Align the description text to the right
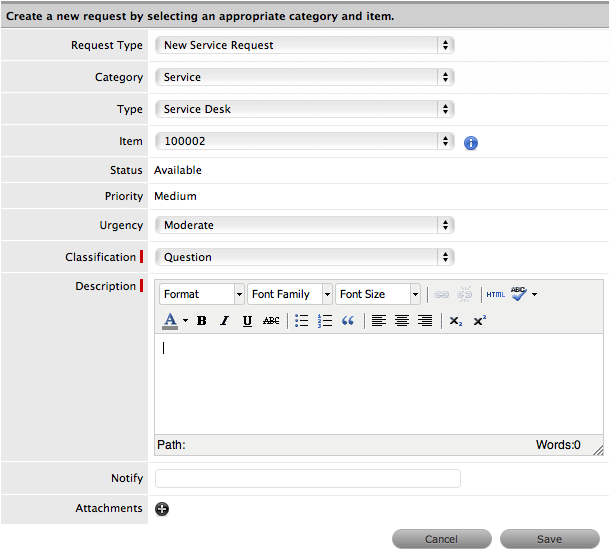611x559 pixels. [x=425, y=321]
